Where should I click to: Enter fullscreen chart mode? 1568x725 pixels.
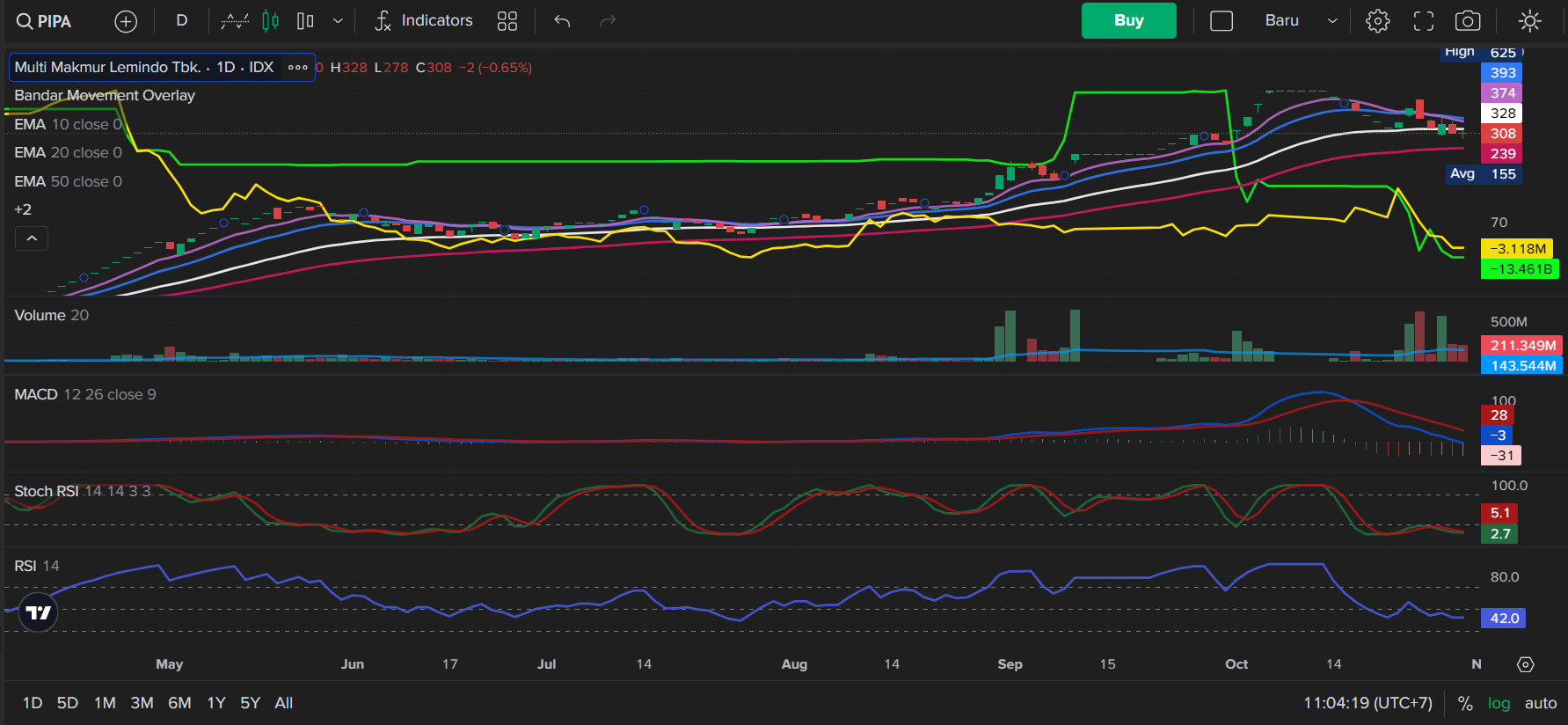[1423, 21]
